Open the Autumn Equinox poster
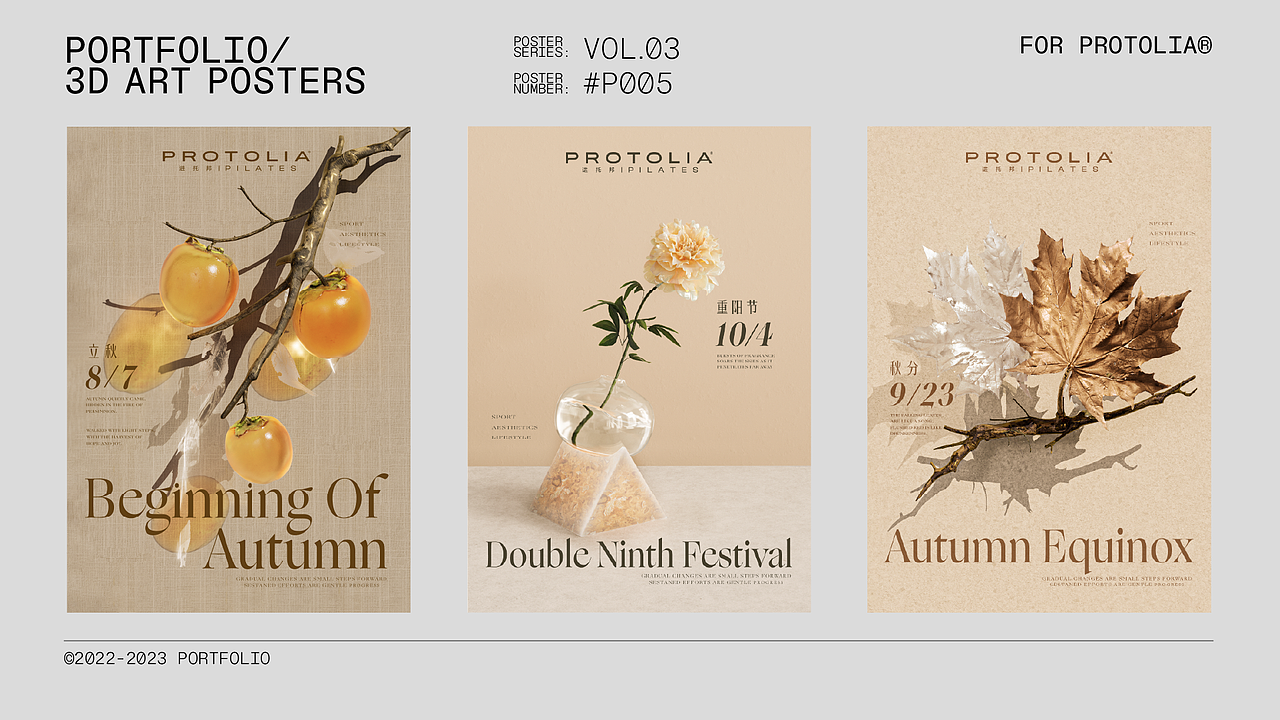The height and width of the screenshot is (720, 1280). coord(1039,369)
